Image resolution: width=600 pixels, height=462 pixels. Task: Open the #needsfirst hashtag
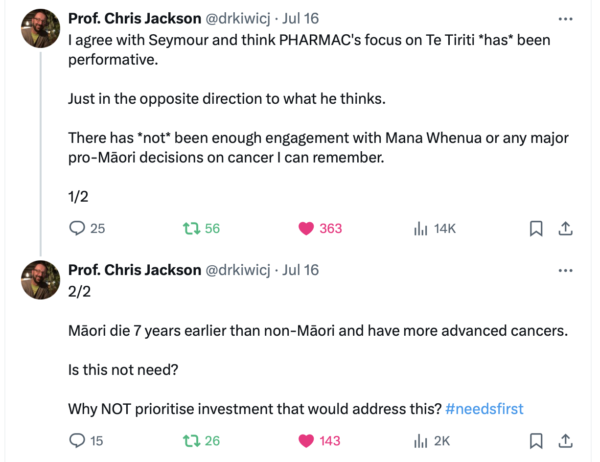pyautogui.click(x=484, y=408)
